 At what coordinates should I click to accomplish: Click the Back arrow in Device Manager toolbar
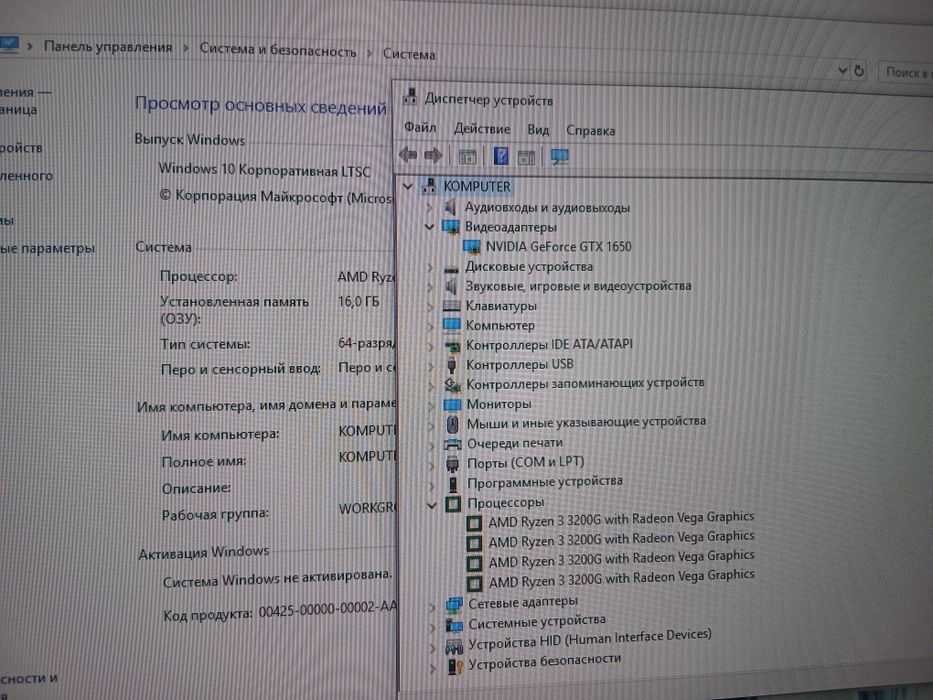408,155
